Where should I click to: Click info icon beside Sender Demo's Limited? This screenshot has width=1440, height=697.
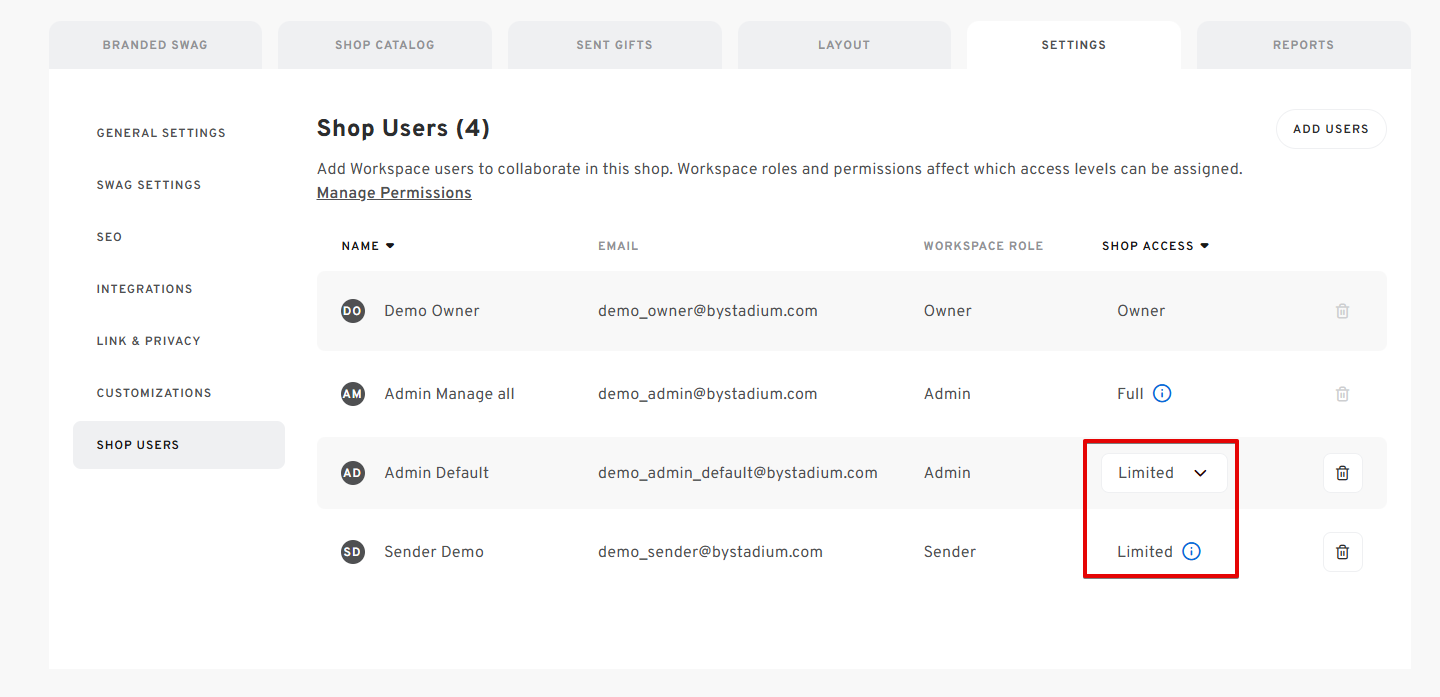(1191, 552)
